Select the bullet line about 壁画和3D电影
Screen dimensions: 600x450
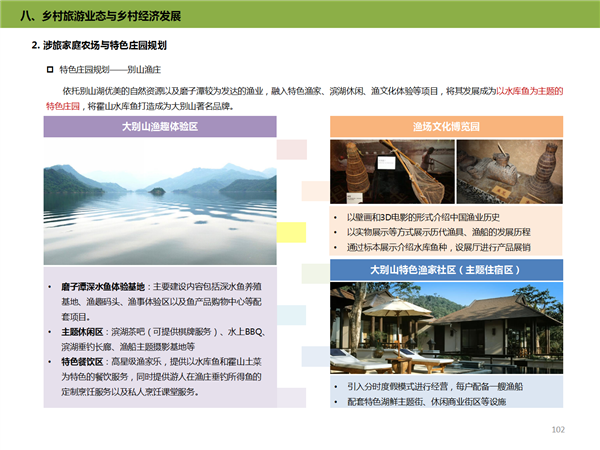[x=430, y=217]
